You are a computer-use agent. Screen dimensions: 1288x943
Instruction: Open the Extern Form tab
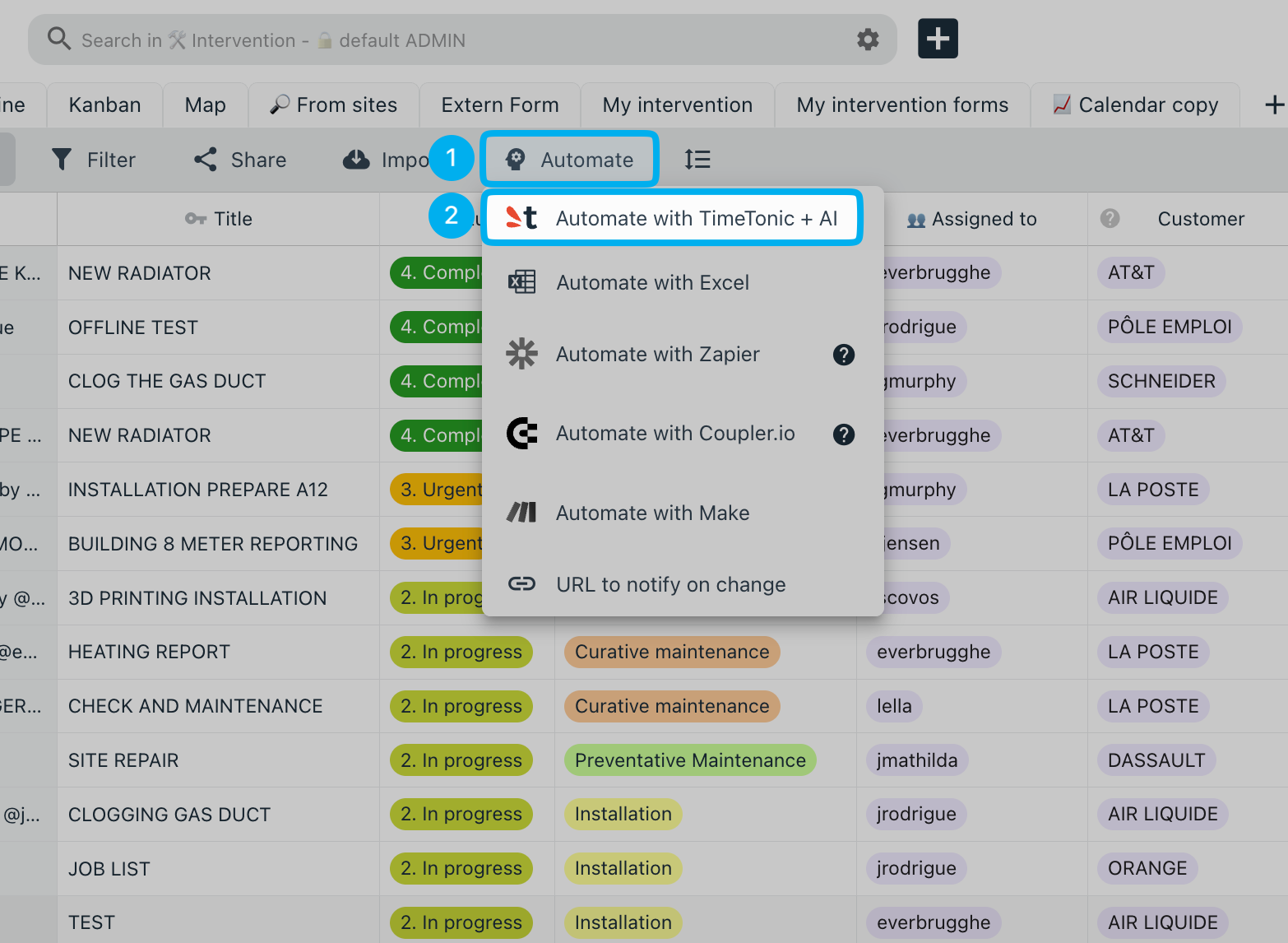[500, 105]
